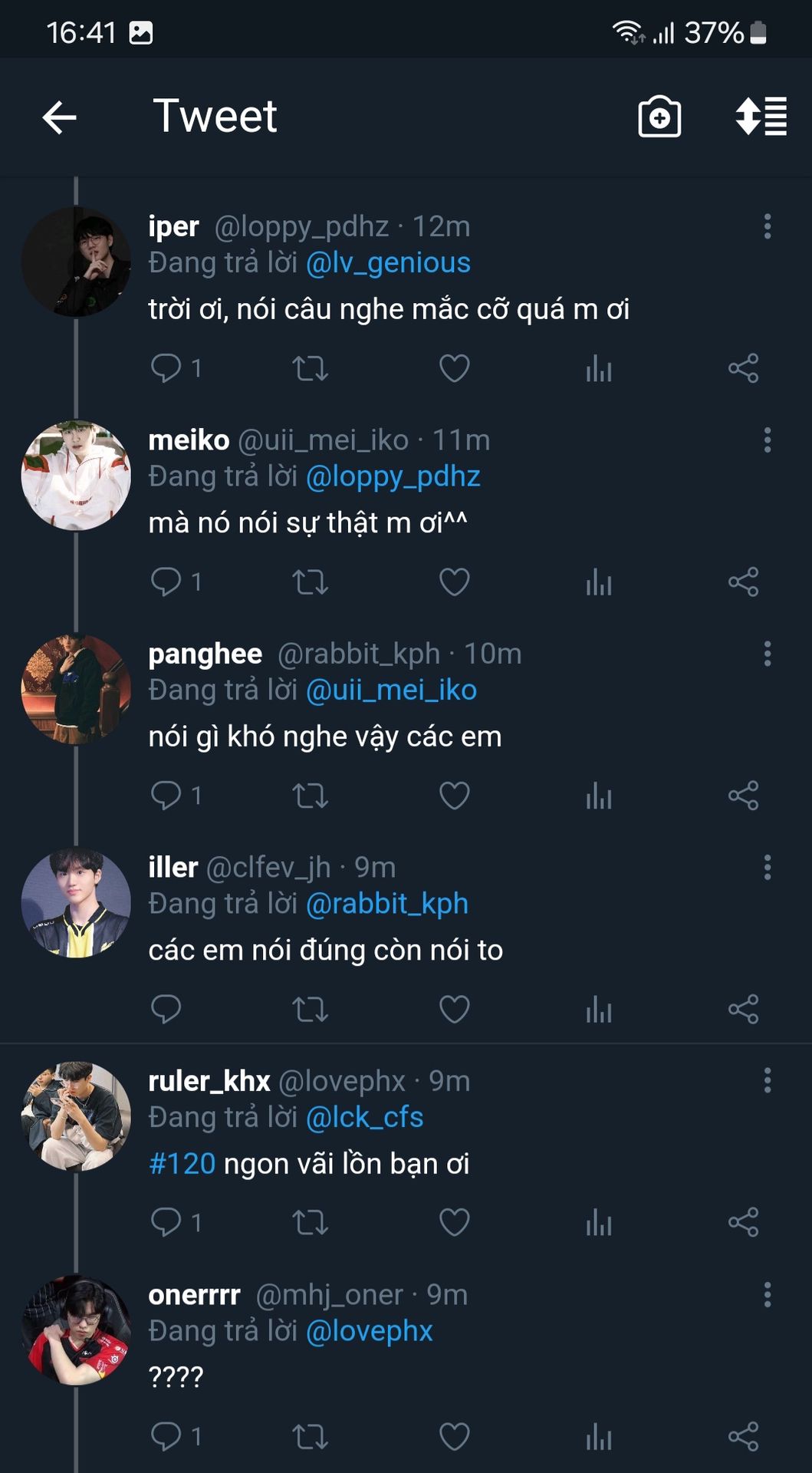Reply to iper's tweet
The width and height of the screenshot is (812, 1473).
point(166,368)
